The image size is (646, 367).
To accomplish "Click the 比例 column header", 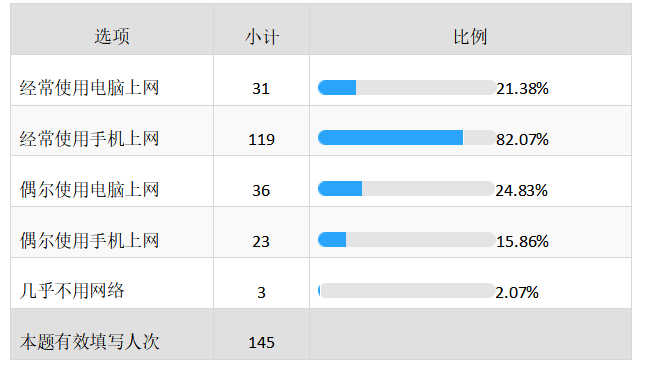I will coord(470,37).
